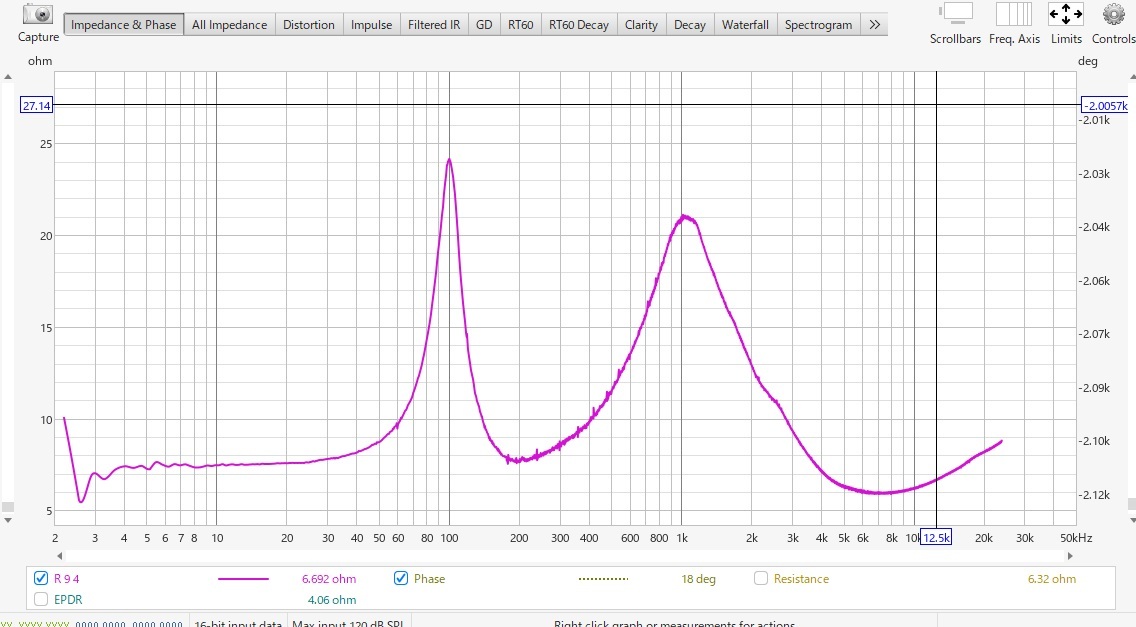This screenshot has width=1136, height=627.
Task: Disable the Phase trace checkbox
Action: click(401, 578)
